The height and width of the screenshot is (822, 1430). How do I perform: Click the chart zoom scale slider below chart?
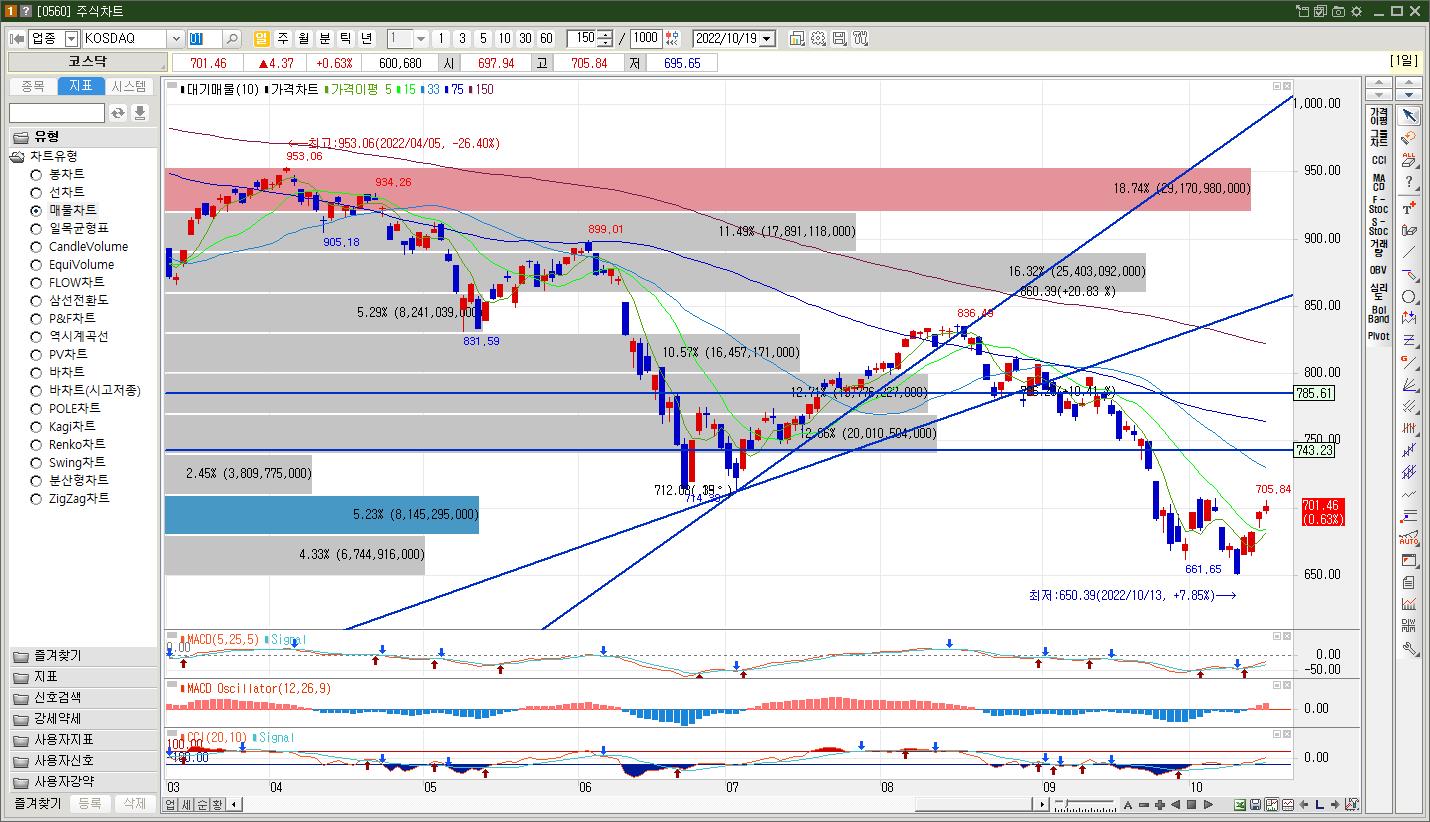tap(1086, 805)
